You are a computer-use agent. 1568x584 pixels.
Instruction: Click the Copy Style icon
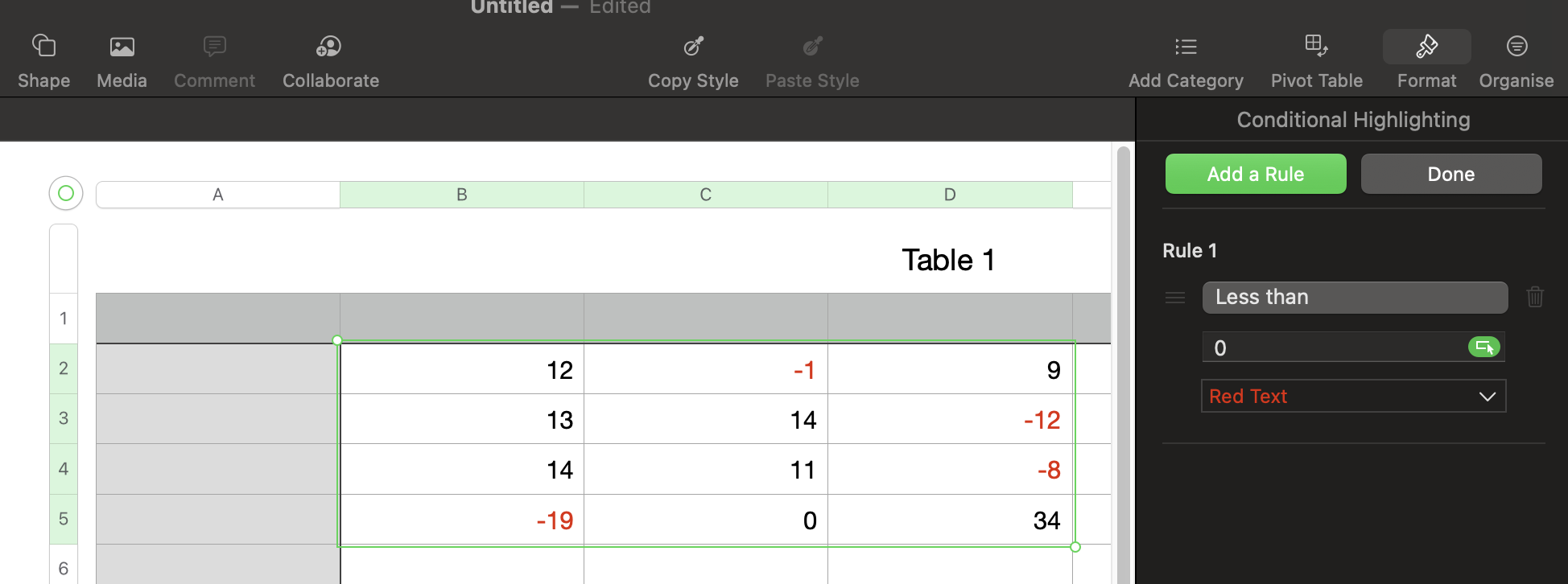[x=693, y=47]
